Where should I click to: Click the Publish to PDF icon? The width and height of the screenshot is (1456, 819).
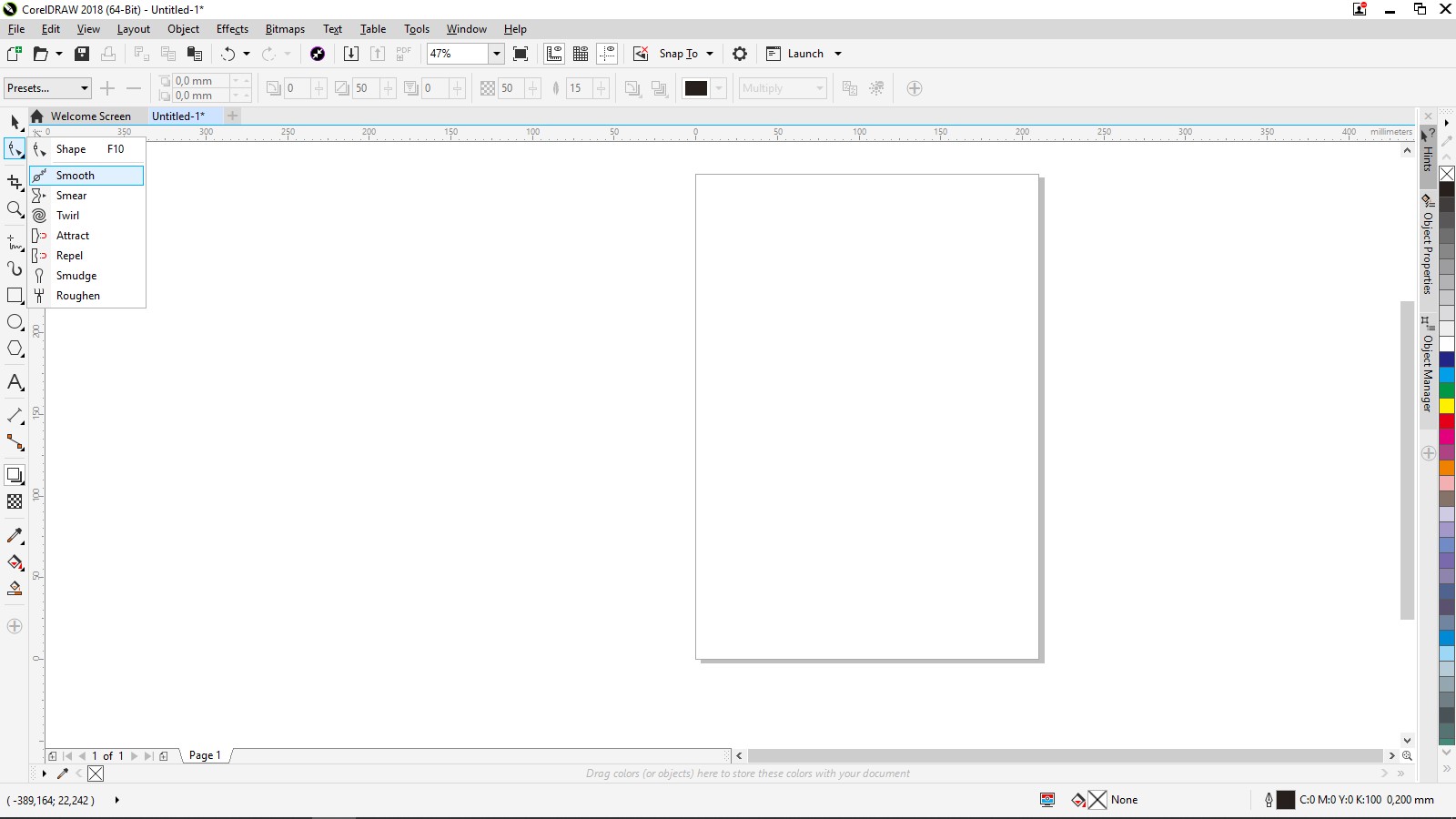tap(403, 54)
